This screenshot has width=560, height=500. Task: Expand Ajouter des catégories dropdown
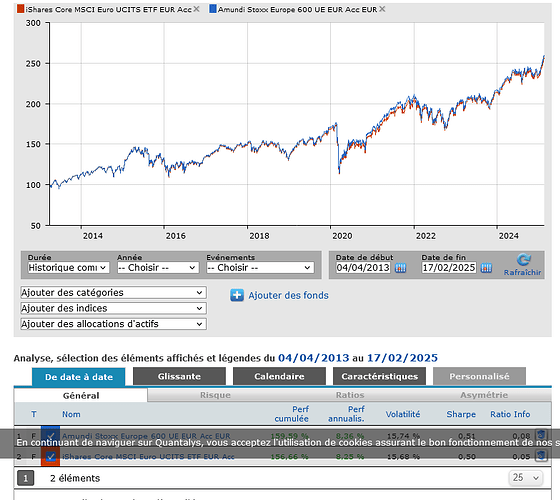pyautogui.click(x=113, y=292)
